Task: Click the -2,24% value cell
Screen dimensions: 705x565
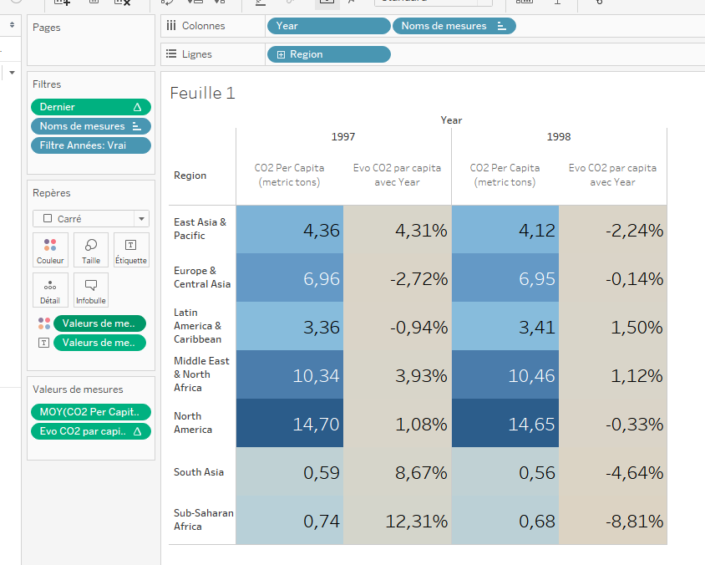Action: [x=613, y=230]
